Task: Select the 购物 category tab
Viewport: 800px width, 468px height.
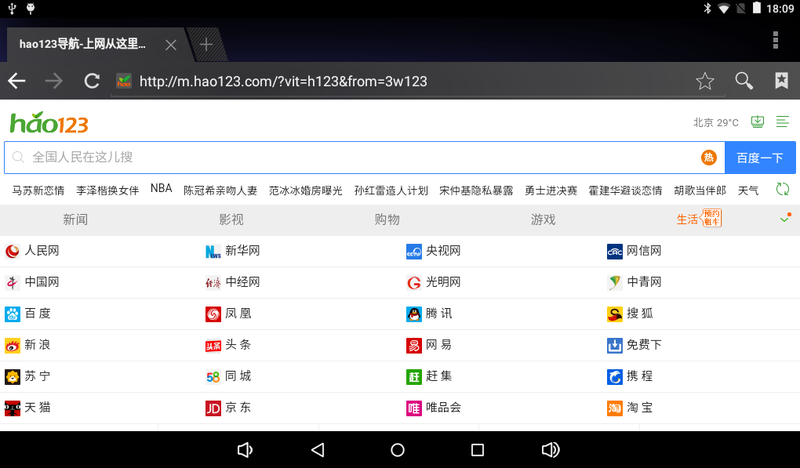Action: click(x=387, y=219)
